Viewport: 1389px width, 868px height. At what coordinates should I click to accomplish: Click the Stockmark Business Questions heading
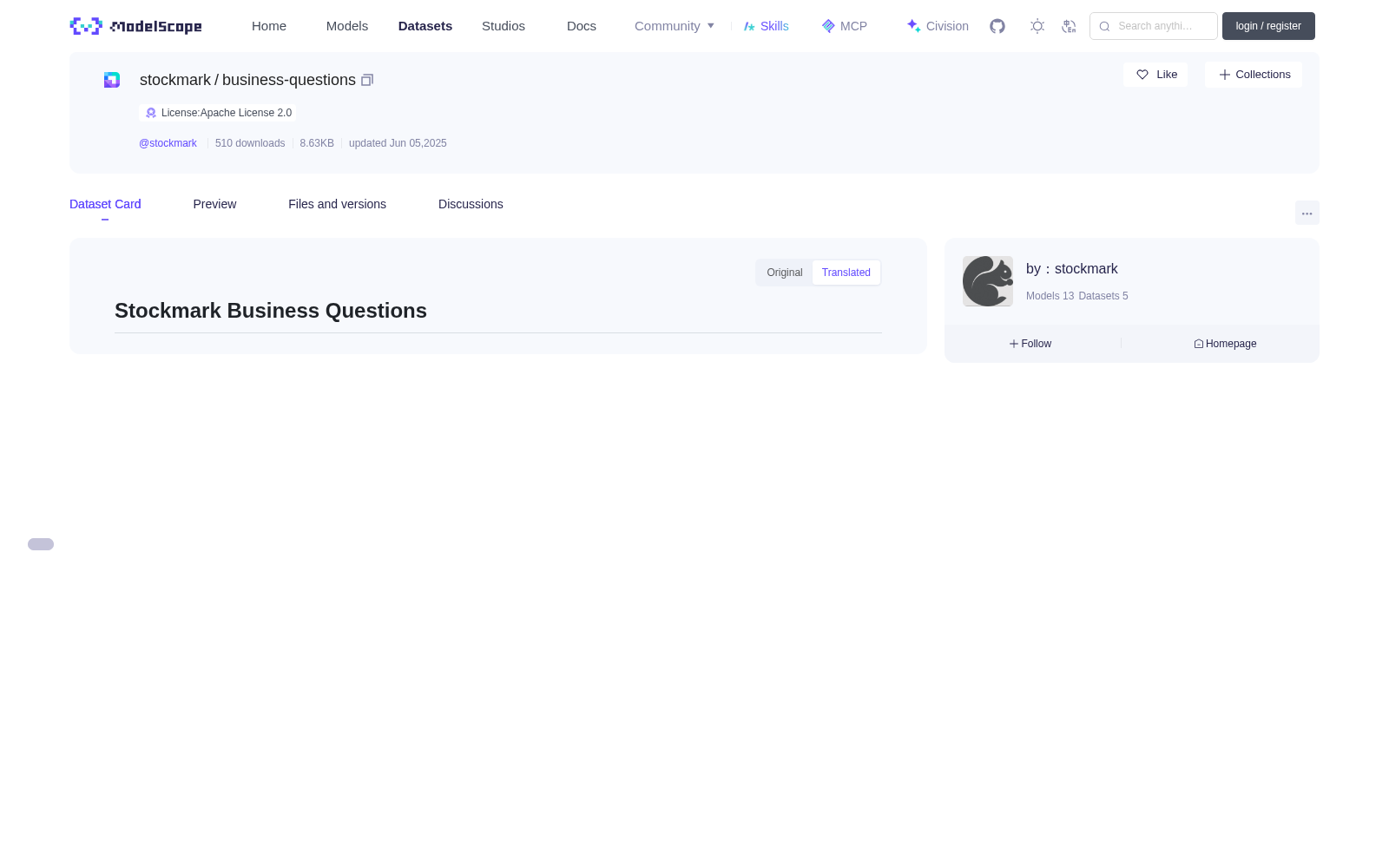point(271,311)
